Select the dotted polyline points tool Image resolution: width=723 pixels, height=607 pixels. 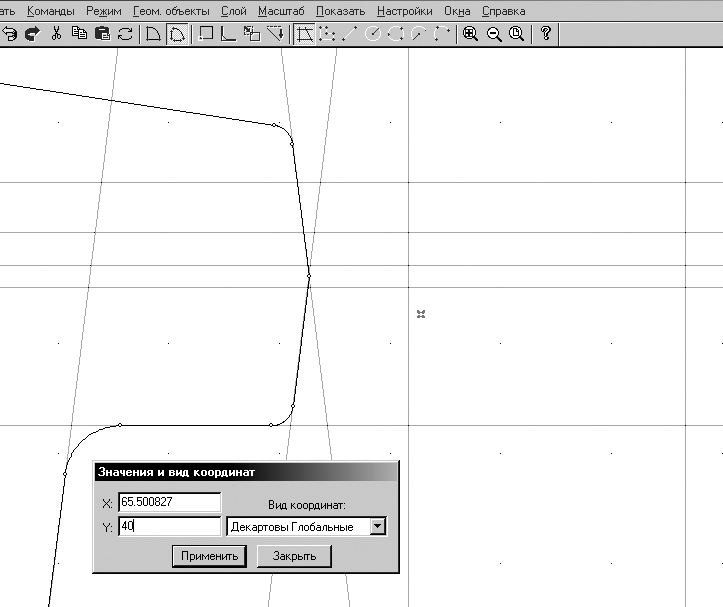327,34
